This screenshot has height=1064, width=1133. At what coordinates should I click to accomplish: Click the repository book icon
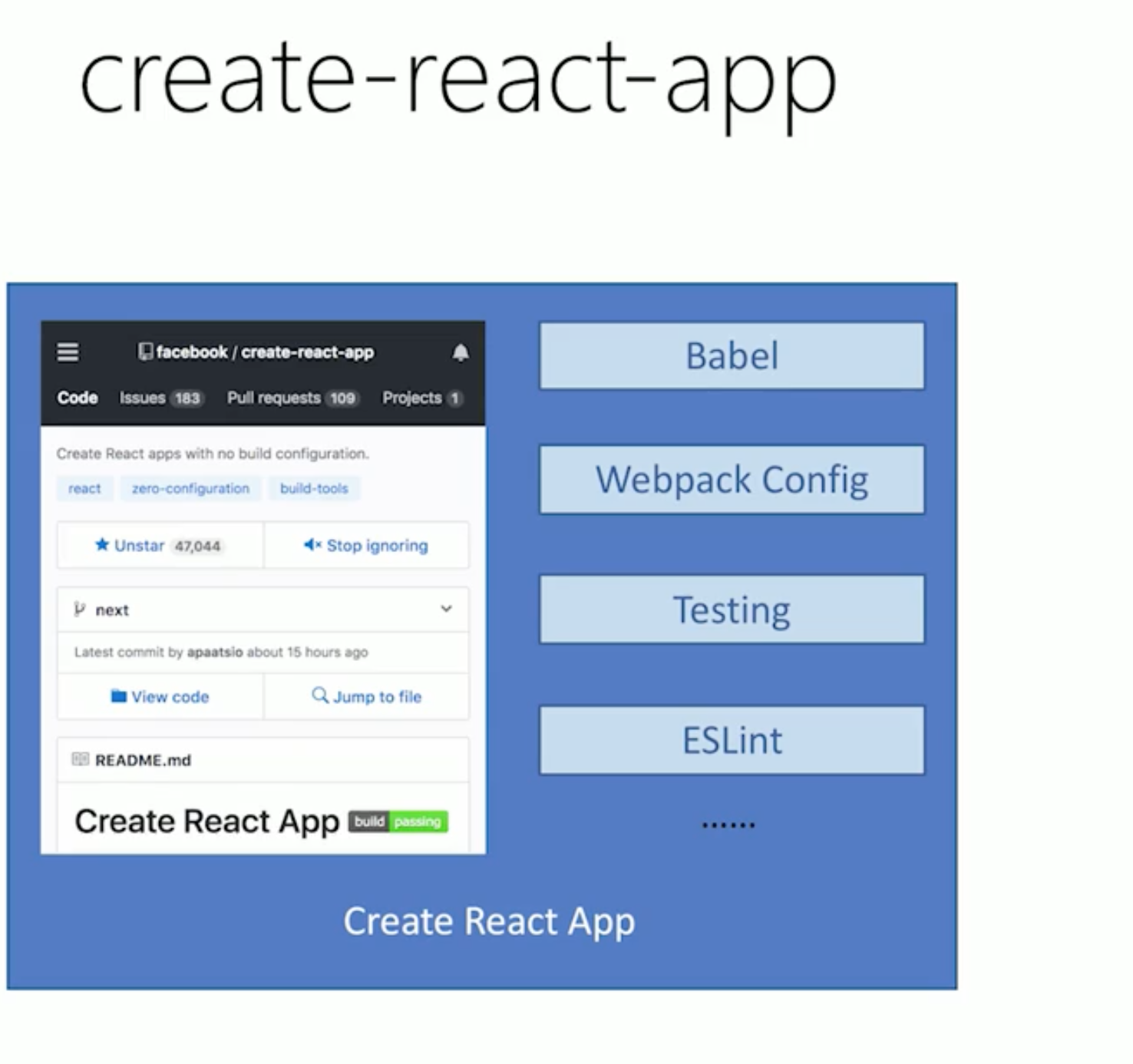coord(145,352)
